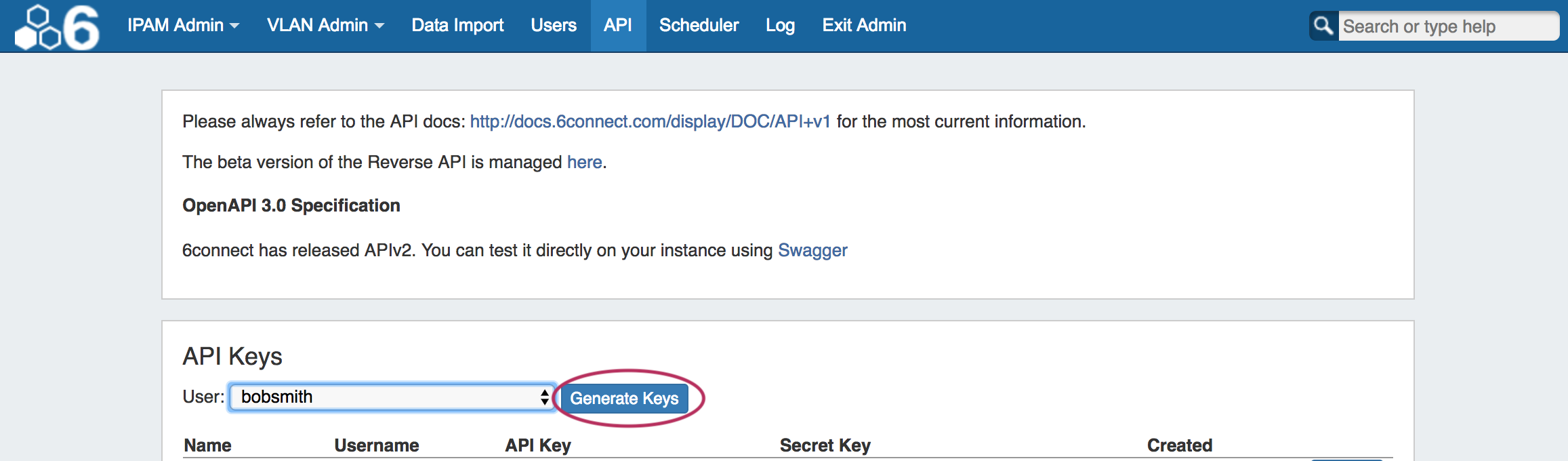Open the Users admin section

554,26
